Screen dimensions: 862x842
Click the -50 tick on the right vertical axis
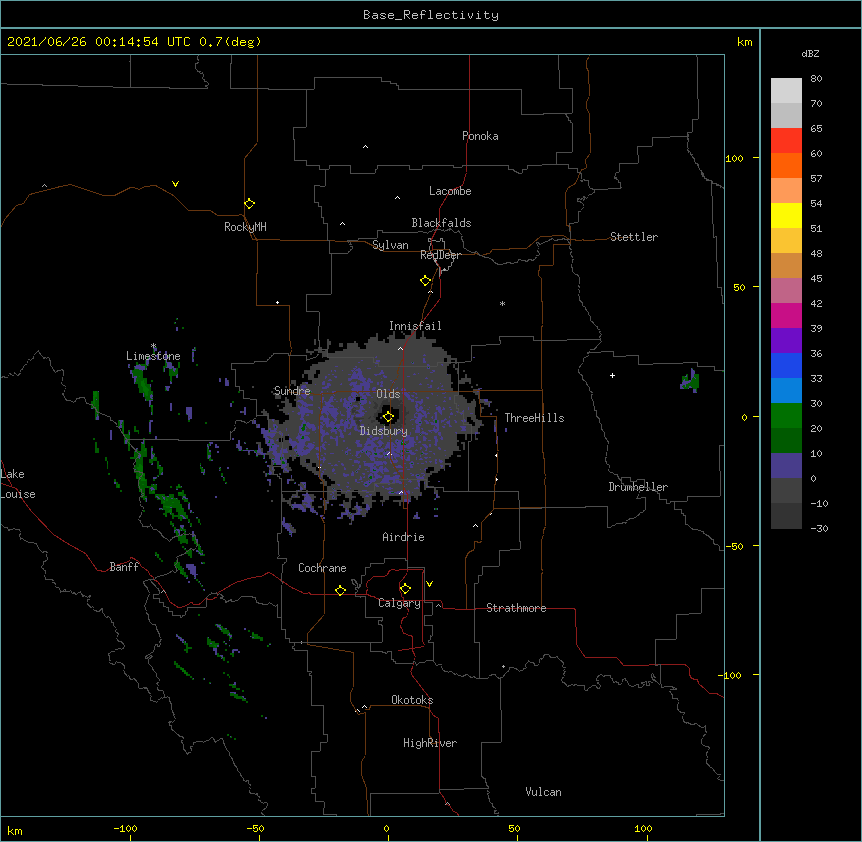(x=734, y=546)
